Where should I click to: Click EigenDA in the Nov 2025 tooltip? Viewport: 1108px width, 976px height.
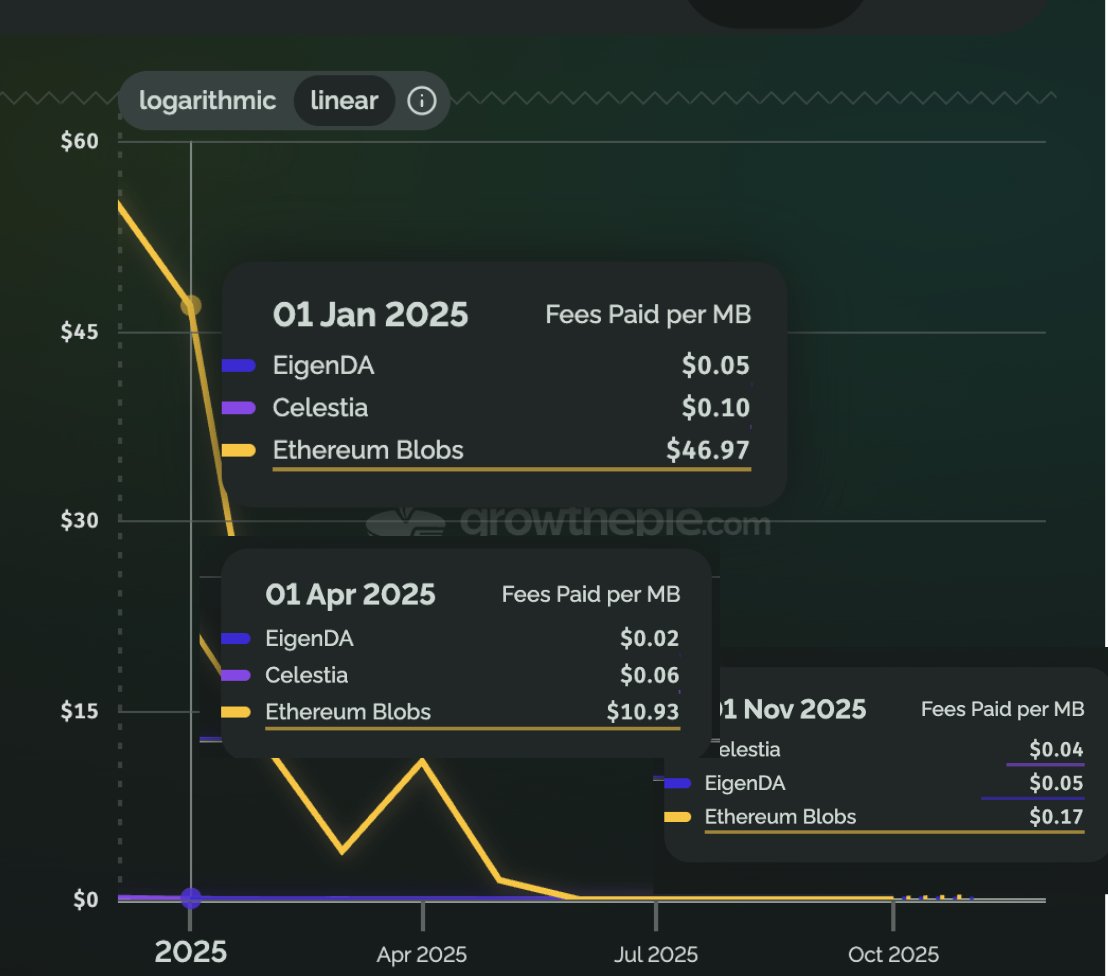click(x=745, y=783)
